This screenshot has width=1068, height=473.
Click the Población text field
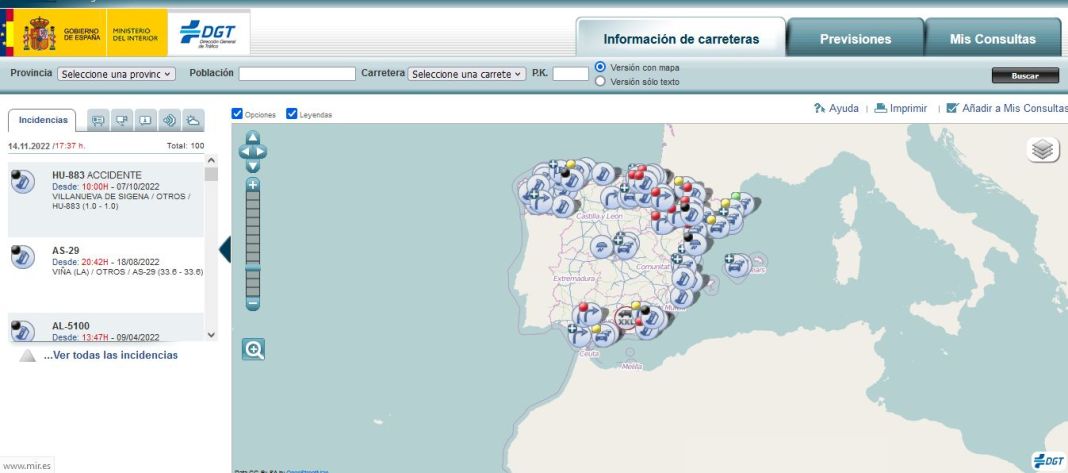[297, 74]
